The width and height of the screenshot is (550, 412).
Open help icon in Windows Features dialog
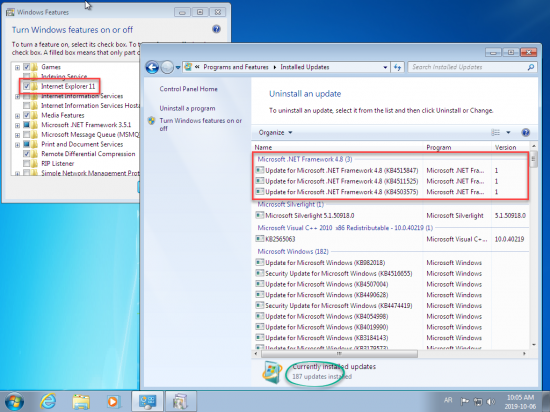point(216,29)
